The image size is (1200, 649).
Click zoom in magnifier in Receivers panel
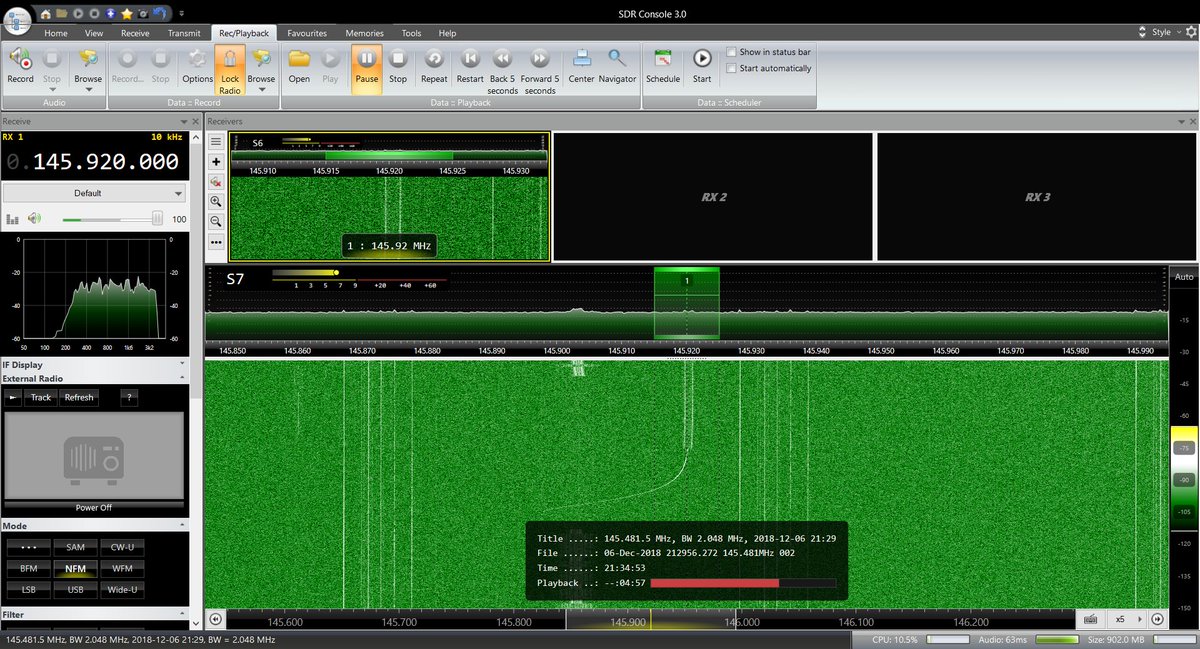(216, 201)
